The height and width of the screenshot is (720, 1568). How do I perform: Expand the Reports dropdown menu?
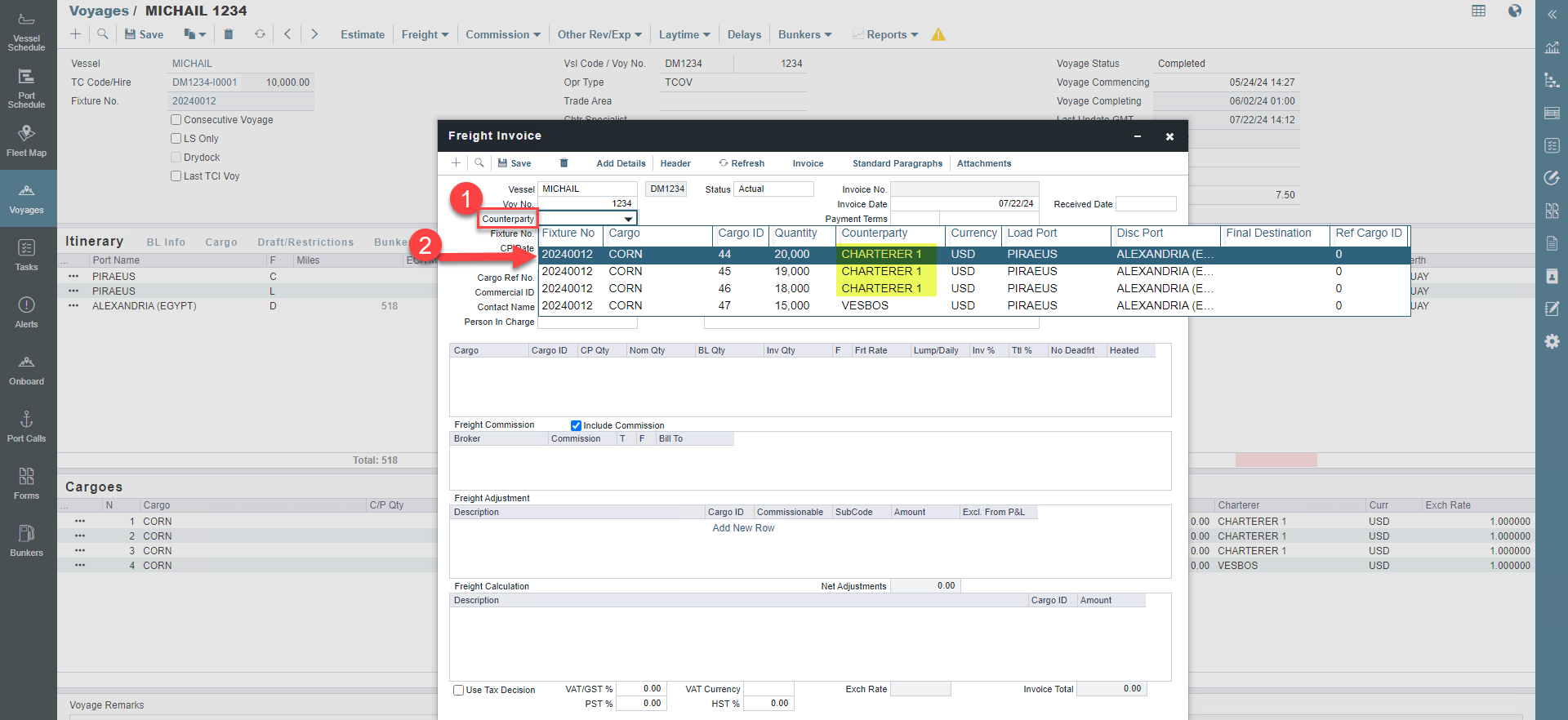coord(892,34)
